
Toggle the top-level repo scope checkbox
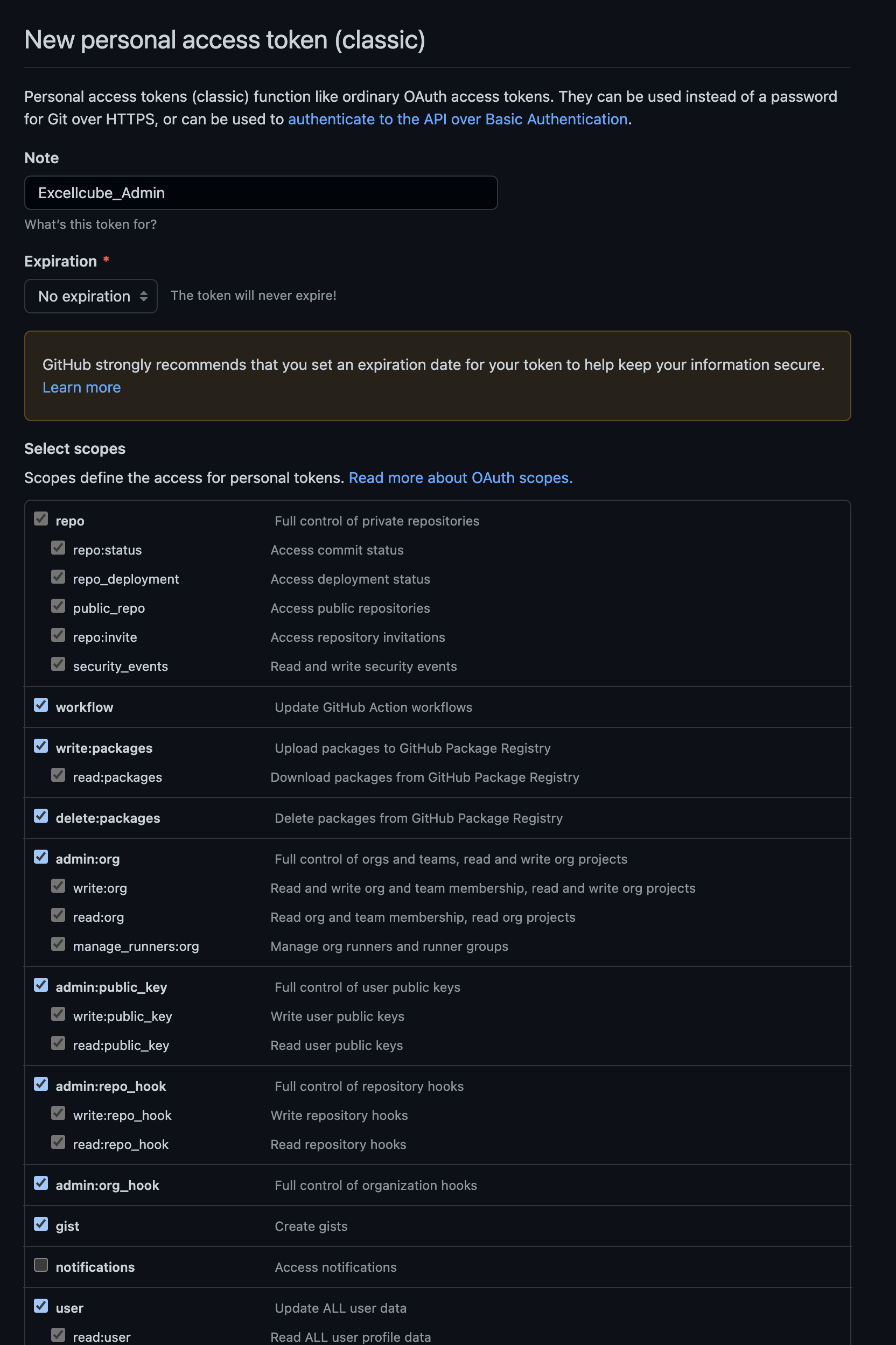point(40,519)
